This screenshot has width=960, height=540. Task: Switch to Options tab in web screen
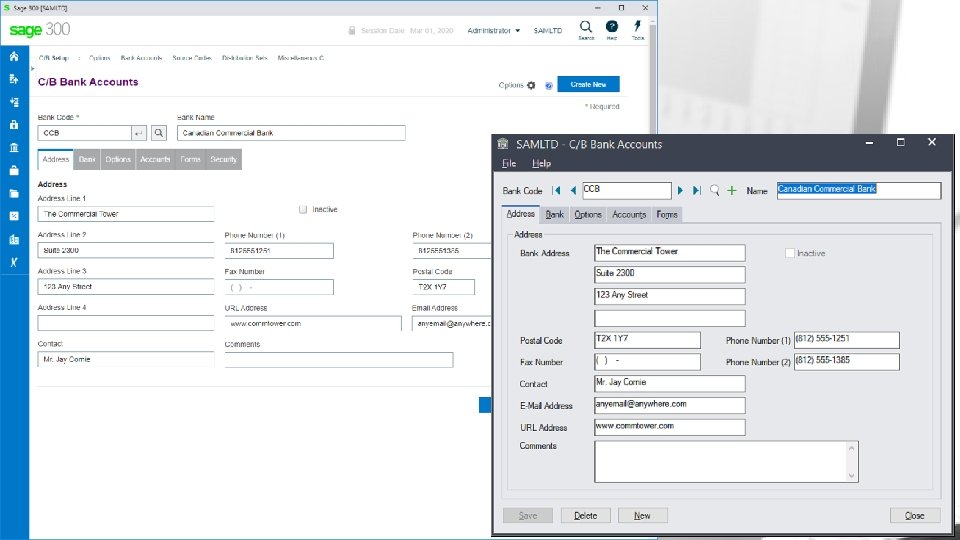click(x=118, y=159)
